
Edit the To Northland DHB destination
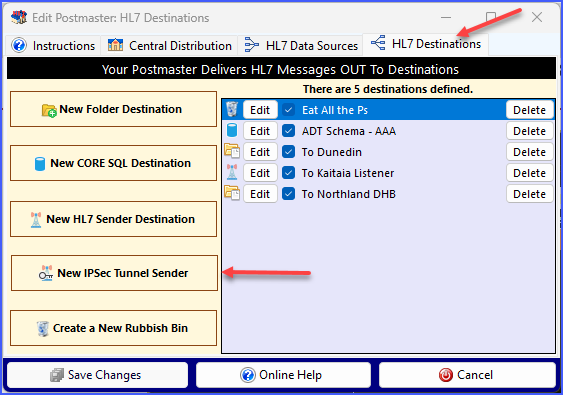click(x=260, y=194)
